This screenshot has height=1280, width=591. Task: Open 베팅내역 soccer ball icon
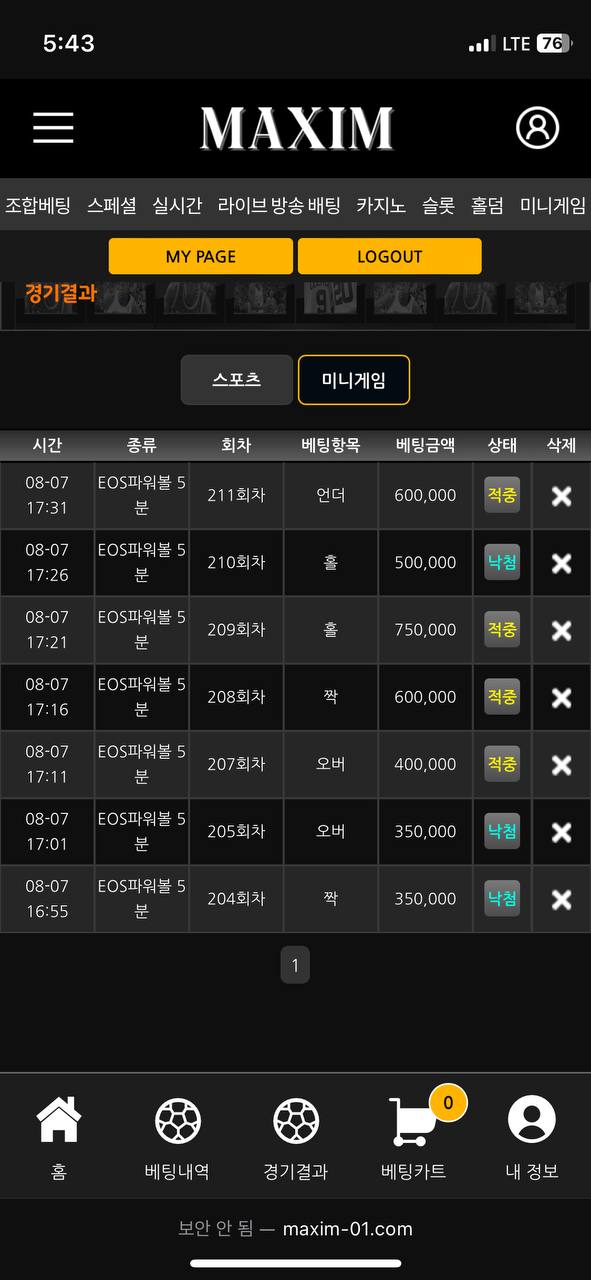(178, 1121)
